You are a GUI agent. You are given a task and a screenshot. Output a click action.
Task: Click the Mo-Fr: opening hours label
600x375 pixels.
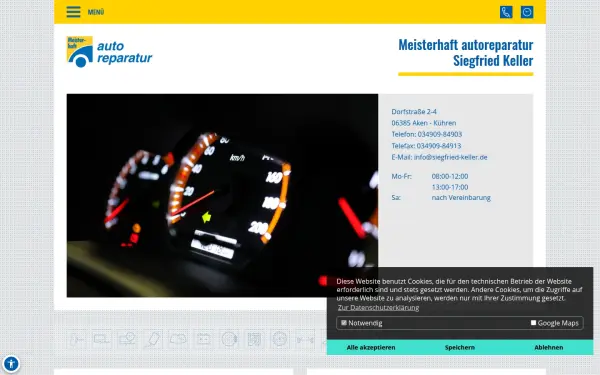[401, 176]
